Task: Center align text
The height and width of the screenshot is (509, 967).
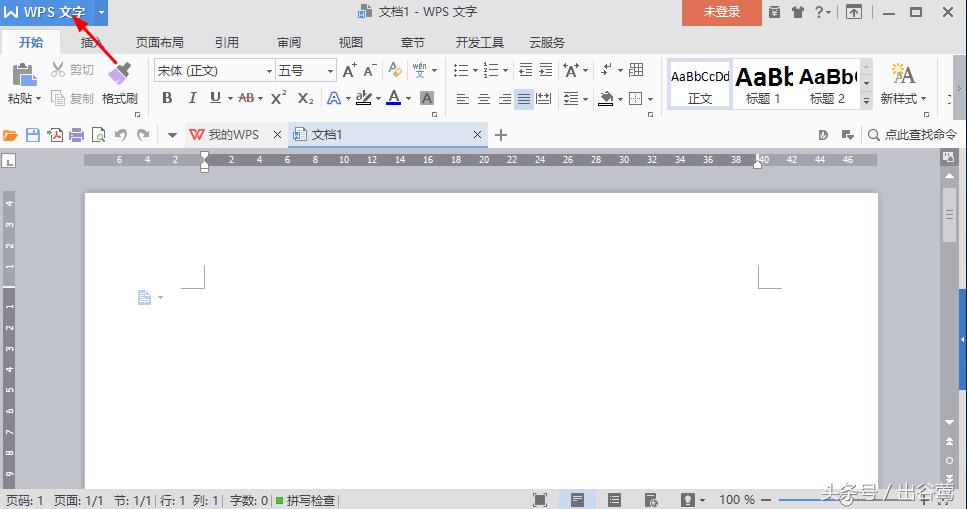Action: (484, 99)
